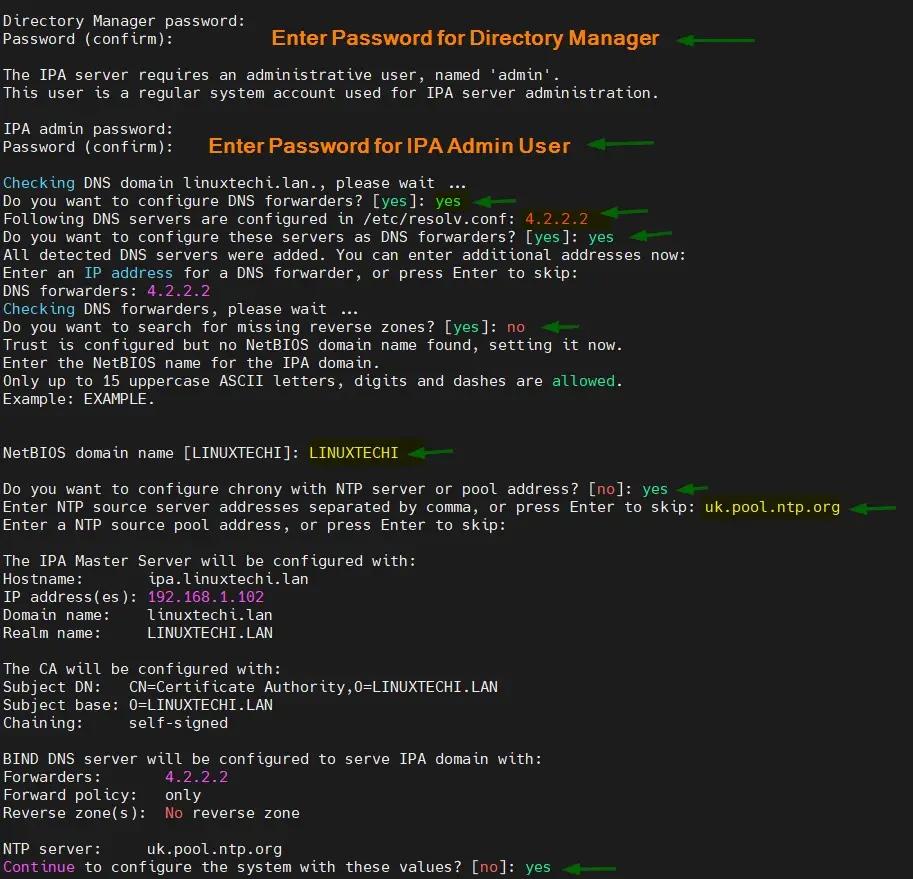Select the yes answer for configuring DNS forwarders
The image size is (913, 879).
[x=447, y=200]
